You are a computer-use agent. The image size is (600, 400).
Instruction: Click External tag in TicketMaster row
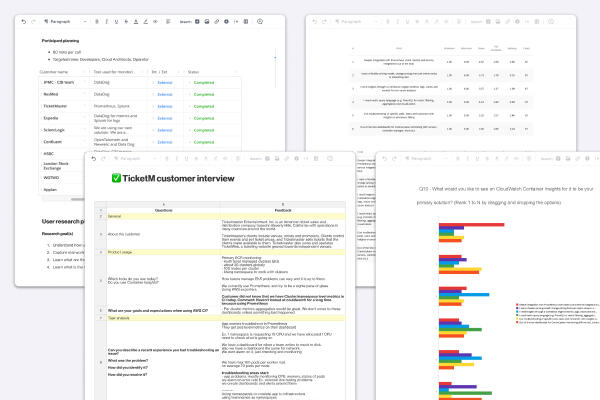[x=165, y=106]
